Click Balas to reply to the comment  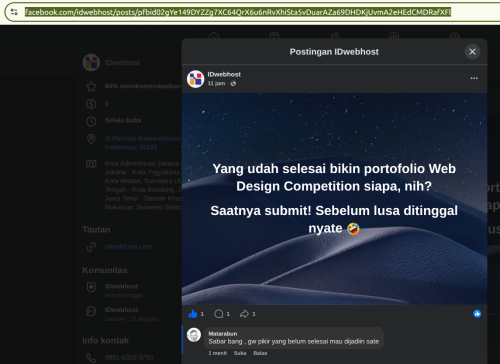260,353
